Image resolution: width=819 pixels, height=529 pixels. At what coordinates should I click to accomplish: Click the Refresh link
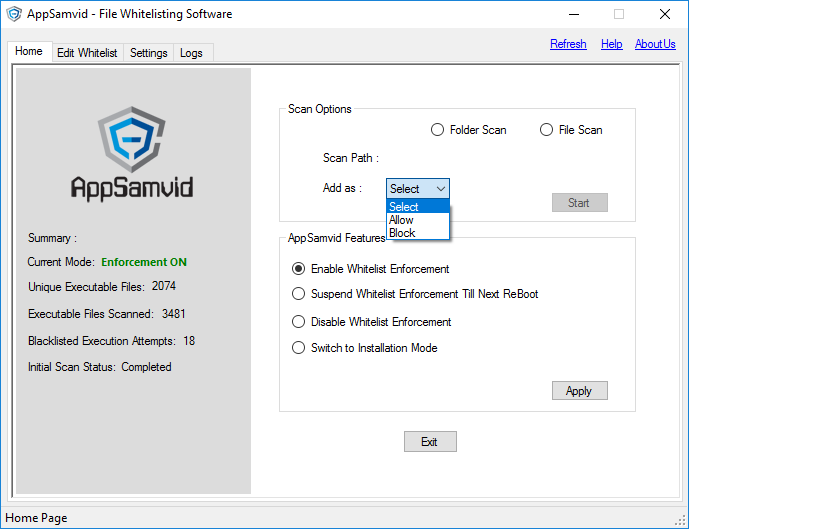point(568,44)
